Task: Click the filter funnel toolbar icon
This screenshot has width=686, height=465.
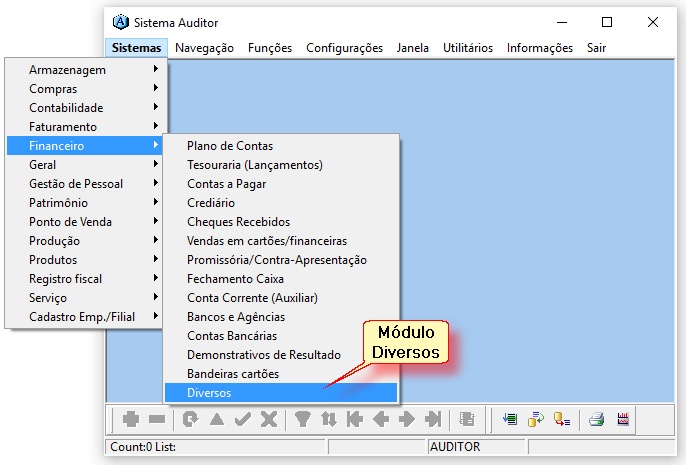Action: click(302, 419)
